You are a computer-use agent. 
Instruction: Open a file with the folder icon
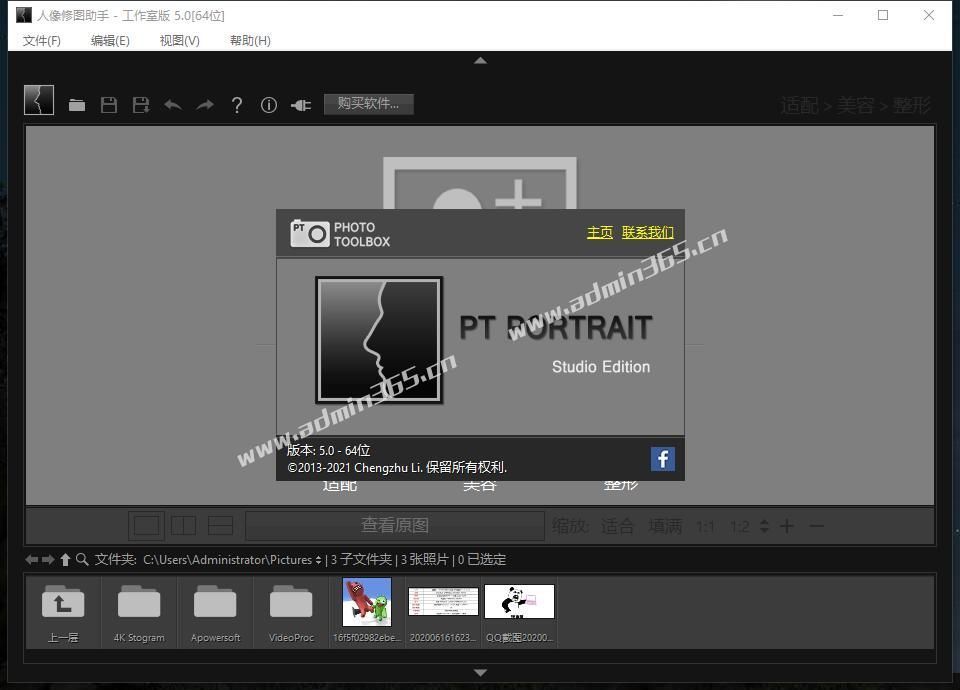point(77,105)
